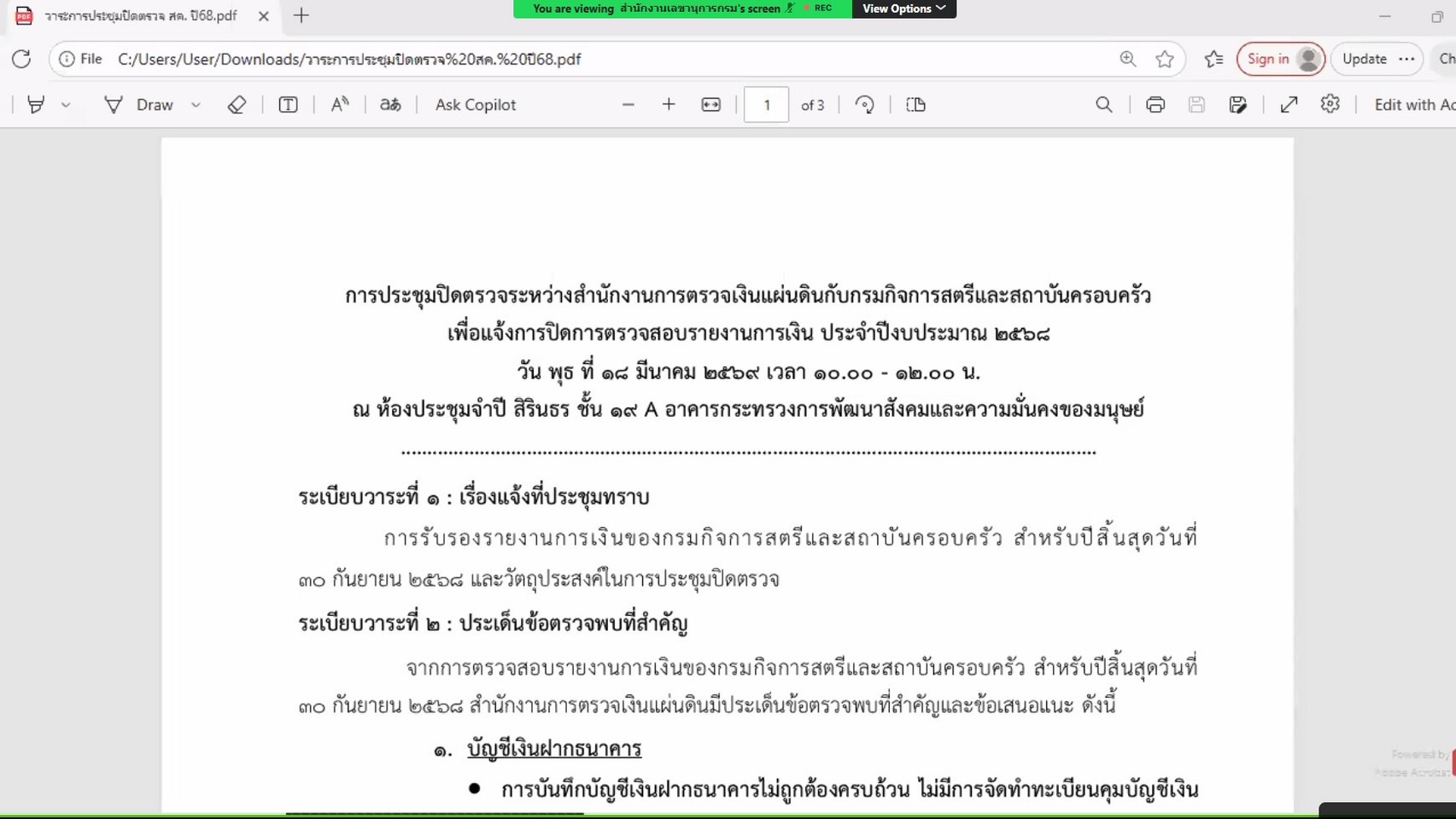Click the page number input field
This screenshot has height=819, width=1456.
pyautogui.click(x=766, y=105)
